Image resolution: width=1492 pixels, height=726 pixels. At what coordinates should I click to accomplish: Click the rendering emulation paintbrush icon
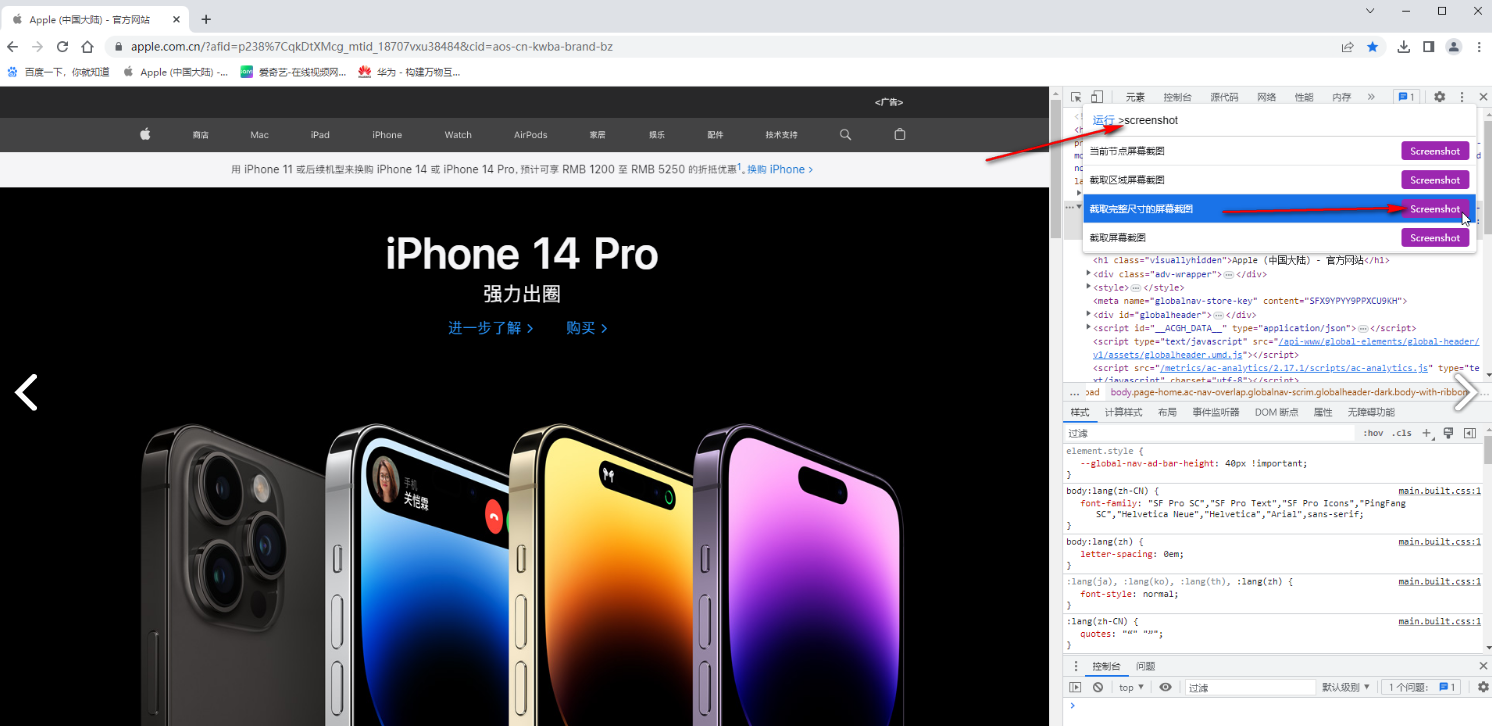[1448, 433]
